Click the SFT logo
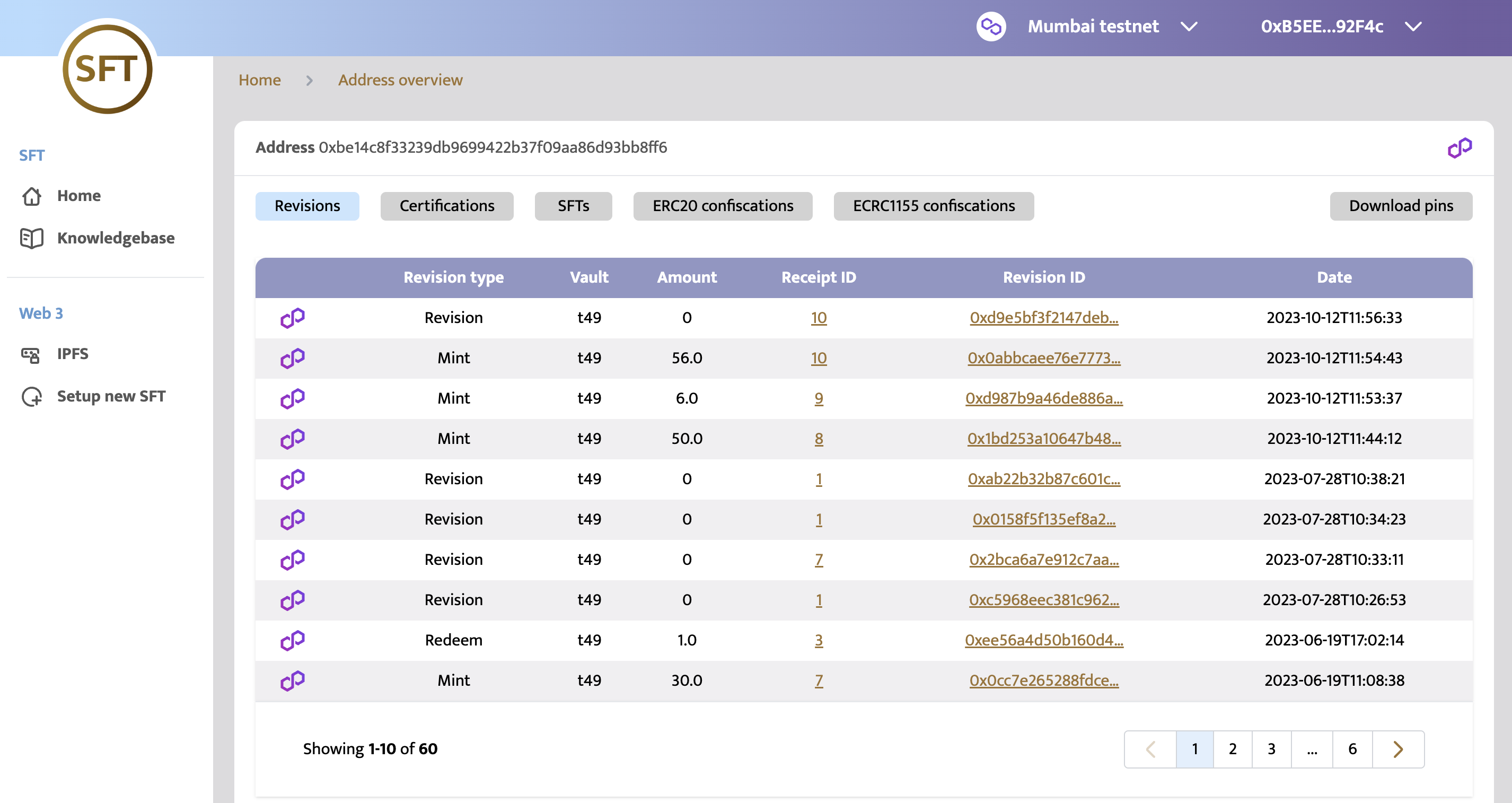 click(x=108, y=68)
